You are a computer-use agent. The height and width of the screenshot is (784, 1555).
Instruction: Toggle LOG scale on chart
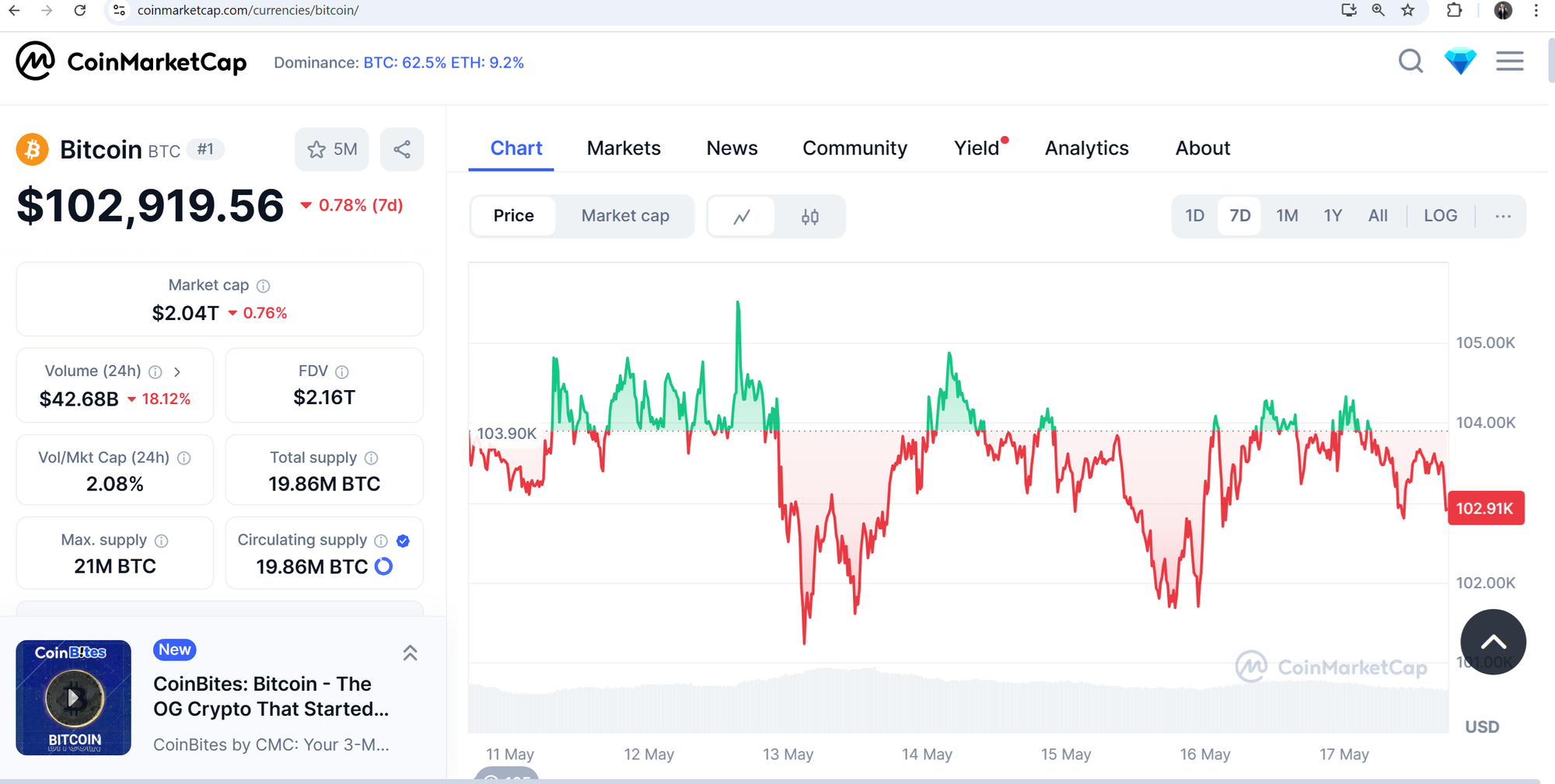click(x=1440, y=216)
